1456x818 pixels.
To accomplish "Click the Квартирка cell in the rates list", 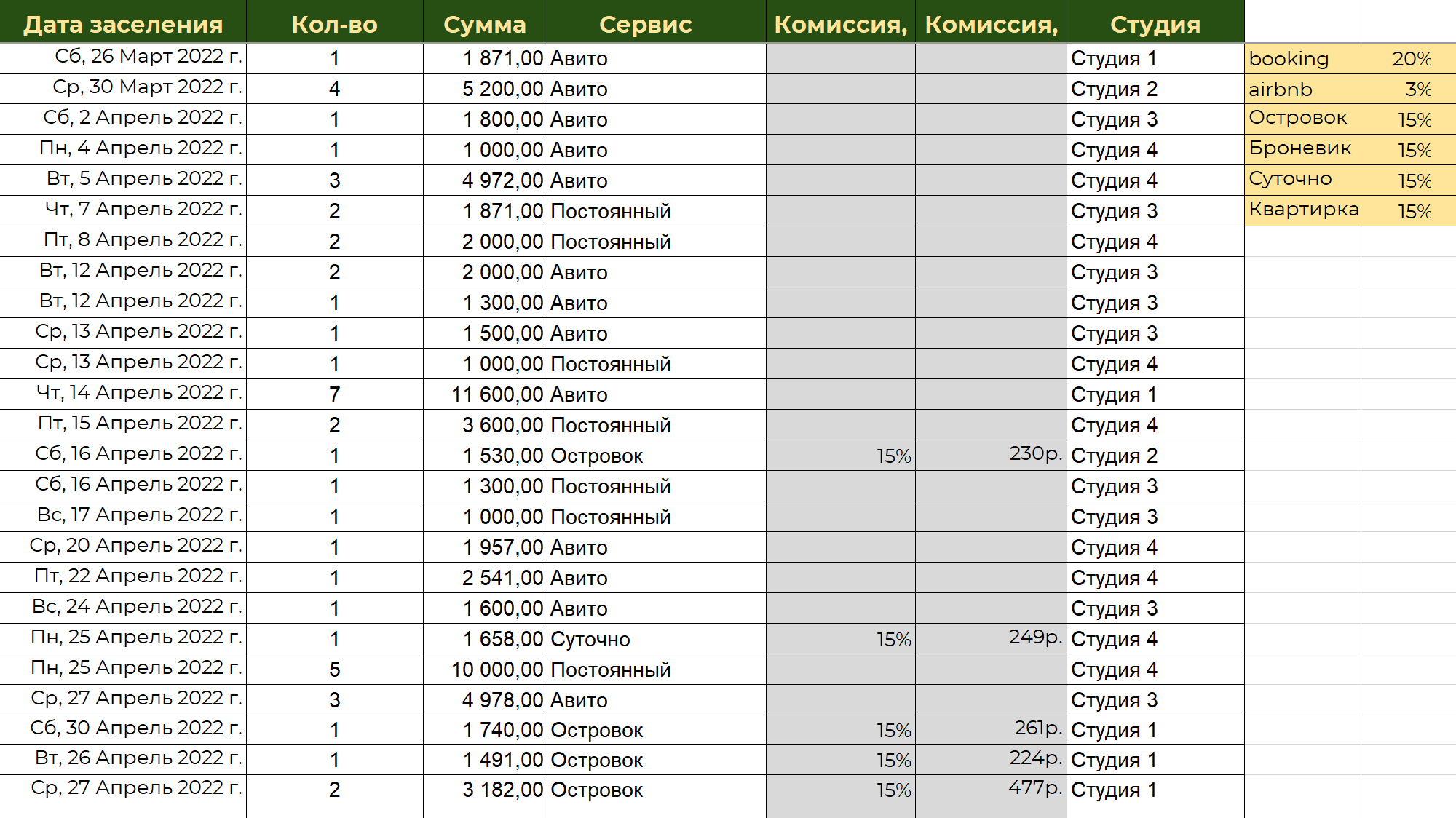I will tap(1302, 211).
